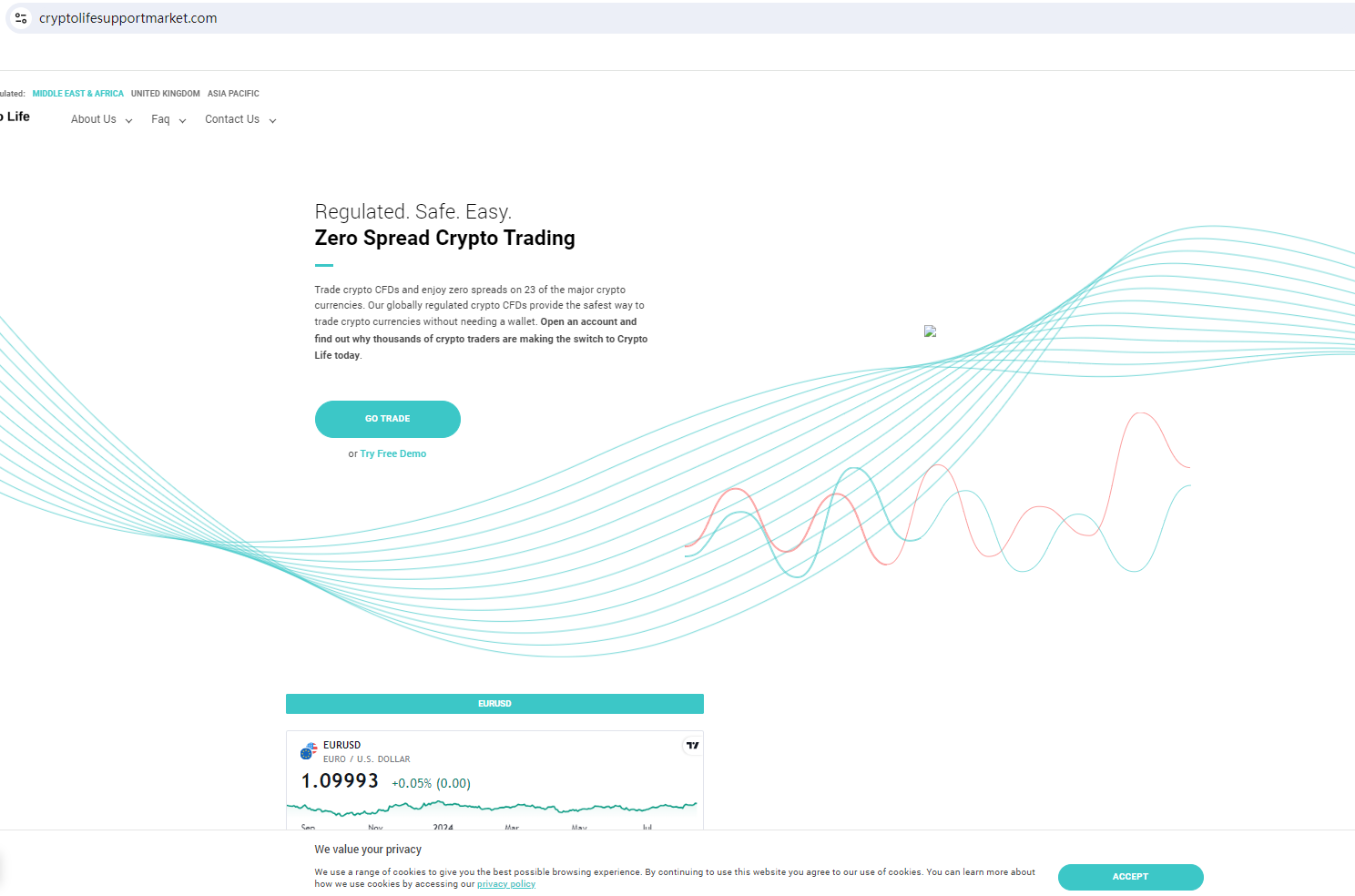Select the ASIA PACIFIC region option
The height and width of the screenshot is (896, 1355).
233,93
